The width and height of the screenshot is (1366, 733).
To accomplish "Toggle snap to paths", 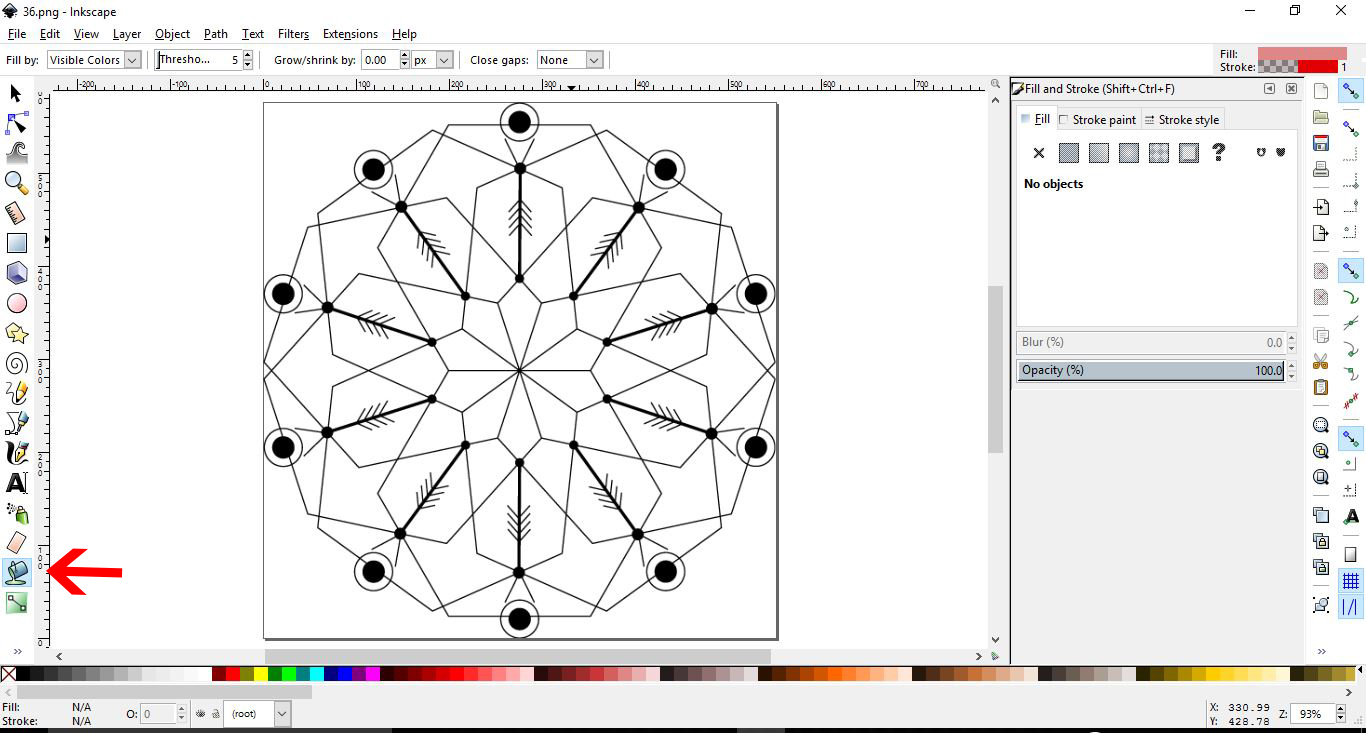I will tap(1351, 297).
